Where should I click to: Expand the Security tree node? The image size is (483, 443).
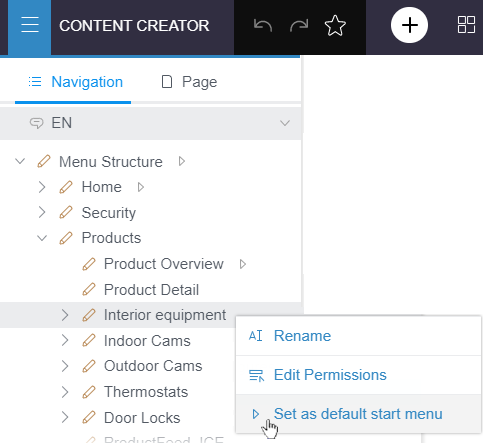pyautogui.click(x=42, y=212)
